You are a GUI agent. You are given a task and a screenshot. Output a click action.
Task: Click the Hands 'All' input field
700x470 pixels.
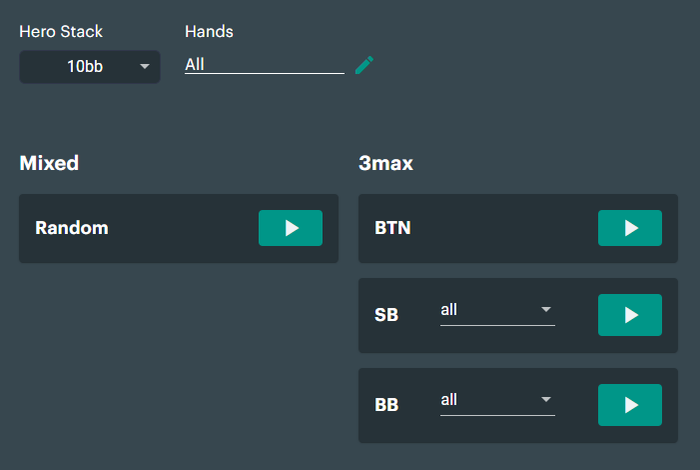coord(264,65)
